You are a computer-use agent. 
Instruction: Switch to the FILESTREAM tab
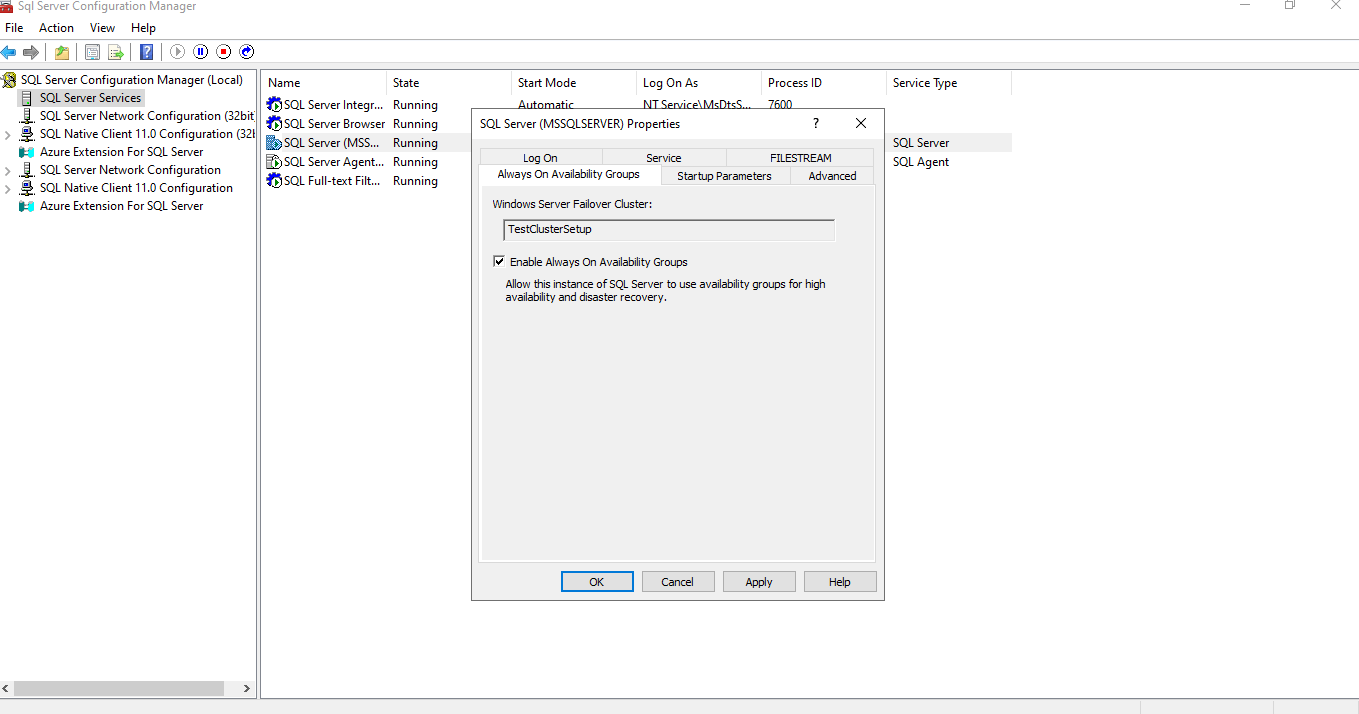click(801, 157)
